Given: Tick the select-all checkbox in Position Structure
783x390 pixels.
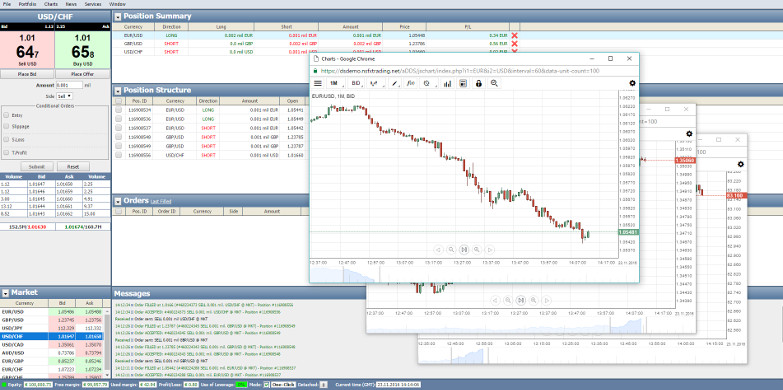Looking at the screenshot, I should click(x=118, y=101).
